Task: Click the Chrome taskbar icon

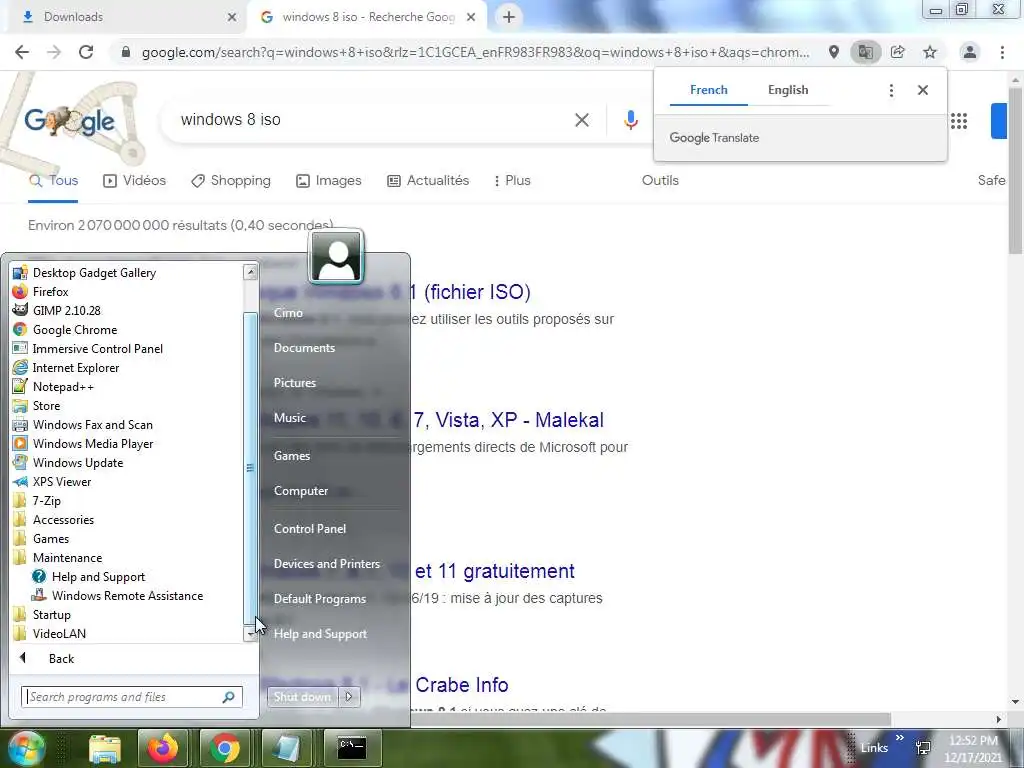Action: click(x=225, y=748)
